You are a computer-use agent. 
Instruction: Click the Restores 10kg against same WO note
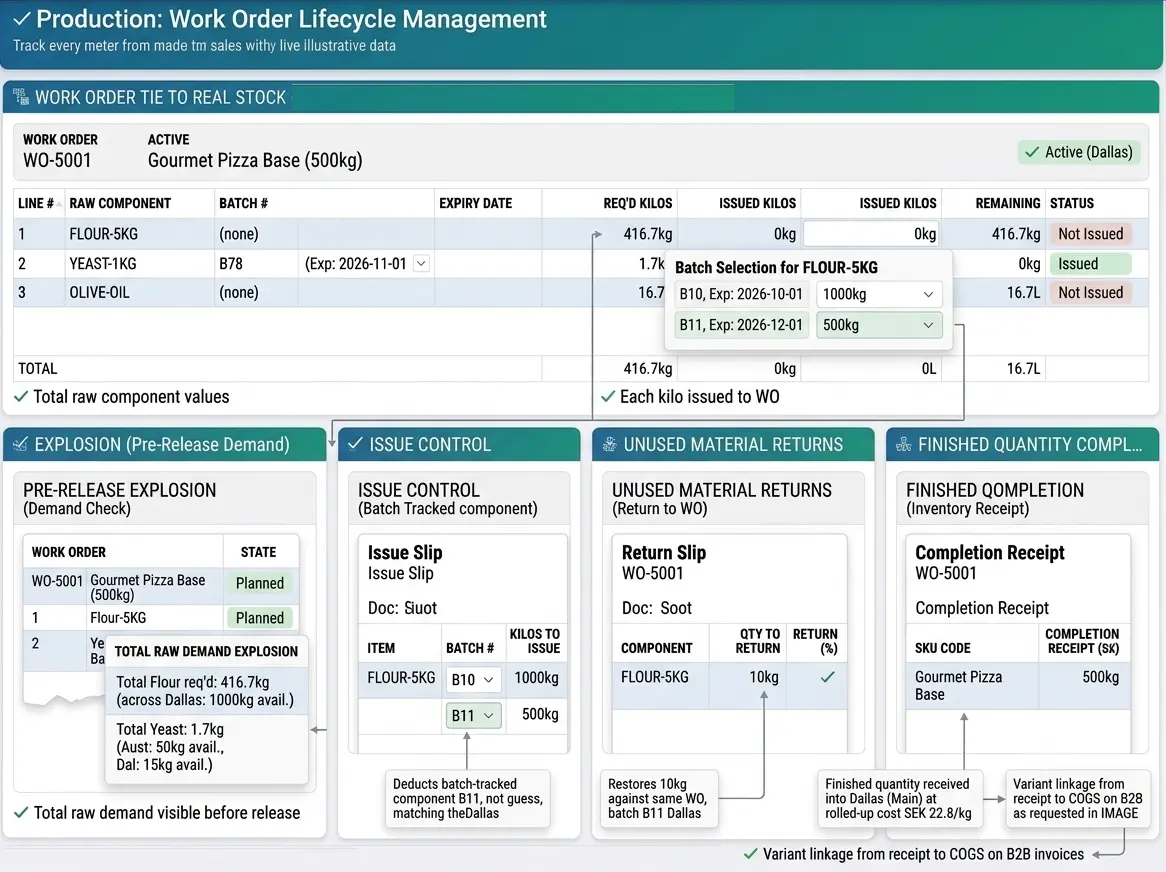tap(659, 799)
